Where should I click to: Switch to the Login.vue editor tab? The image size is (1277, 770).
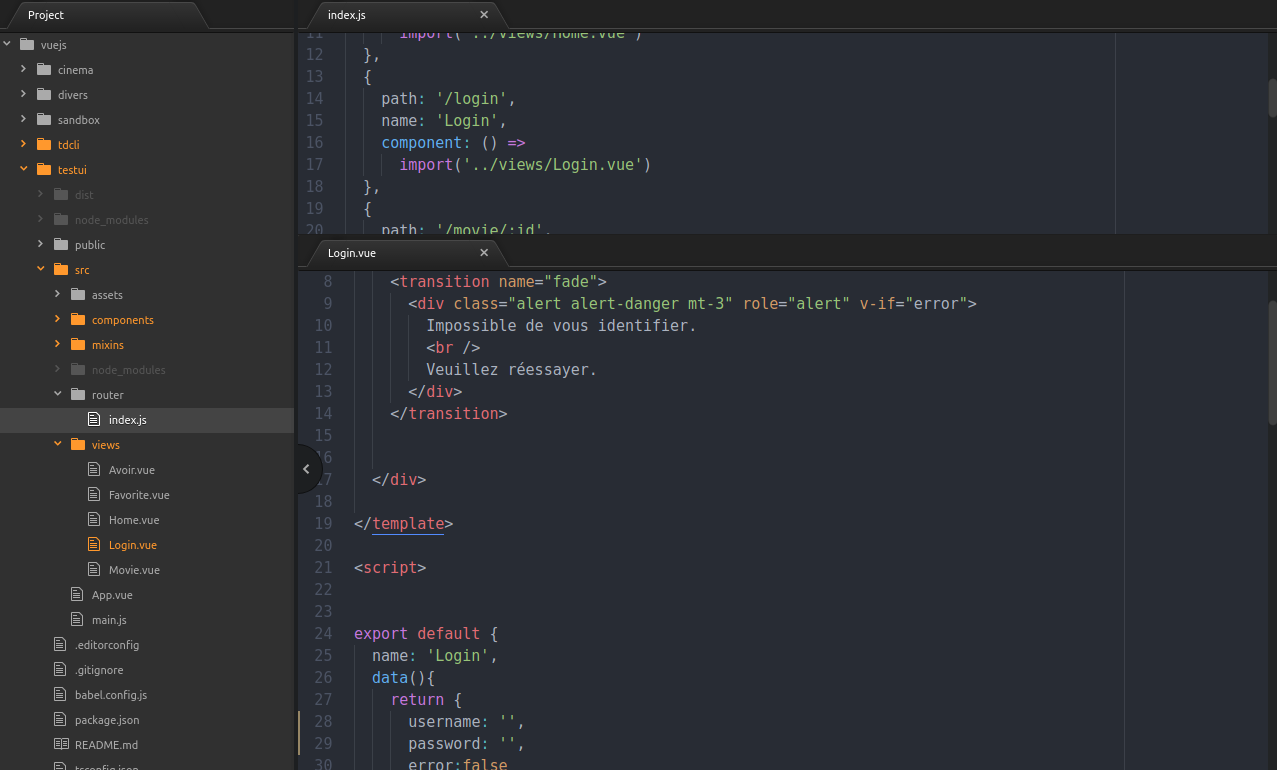tap(352, 253)
